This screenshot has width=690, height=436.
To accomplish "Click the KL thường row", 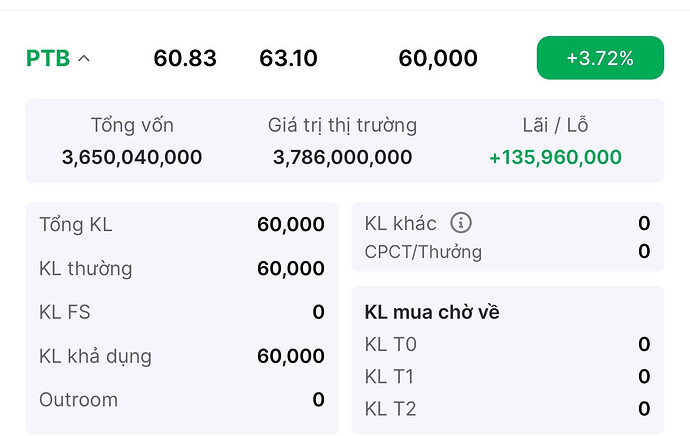I will (x=181, y=269).
